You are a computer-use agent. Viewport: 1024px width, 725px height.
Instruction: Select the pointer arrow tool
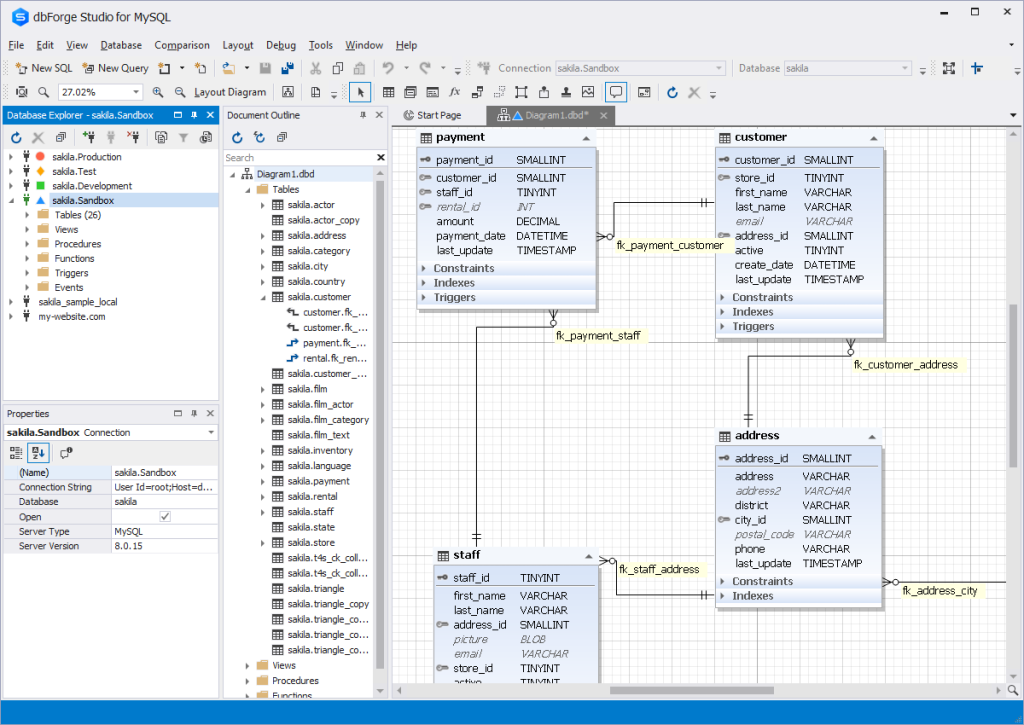360,92
